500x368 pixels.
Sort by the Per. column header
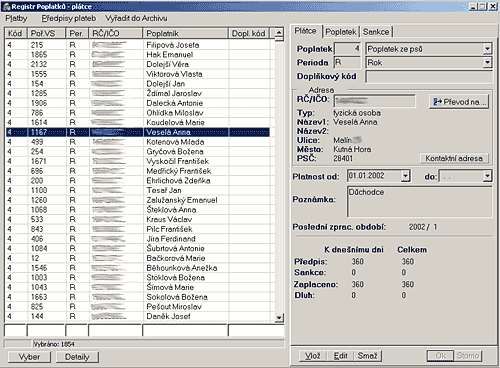(x=77, y=33)
